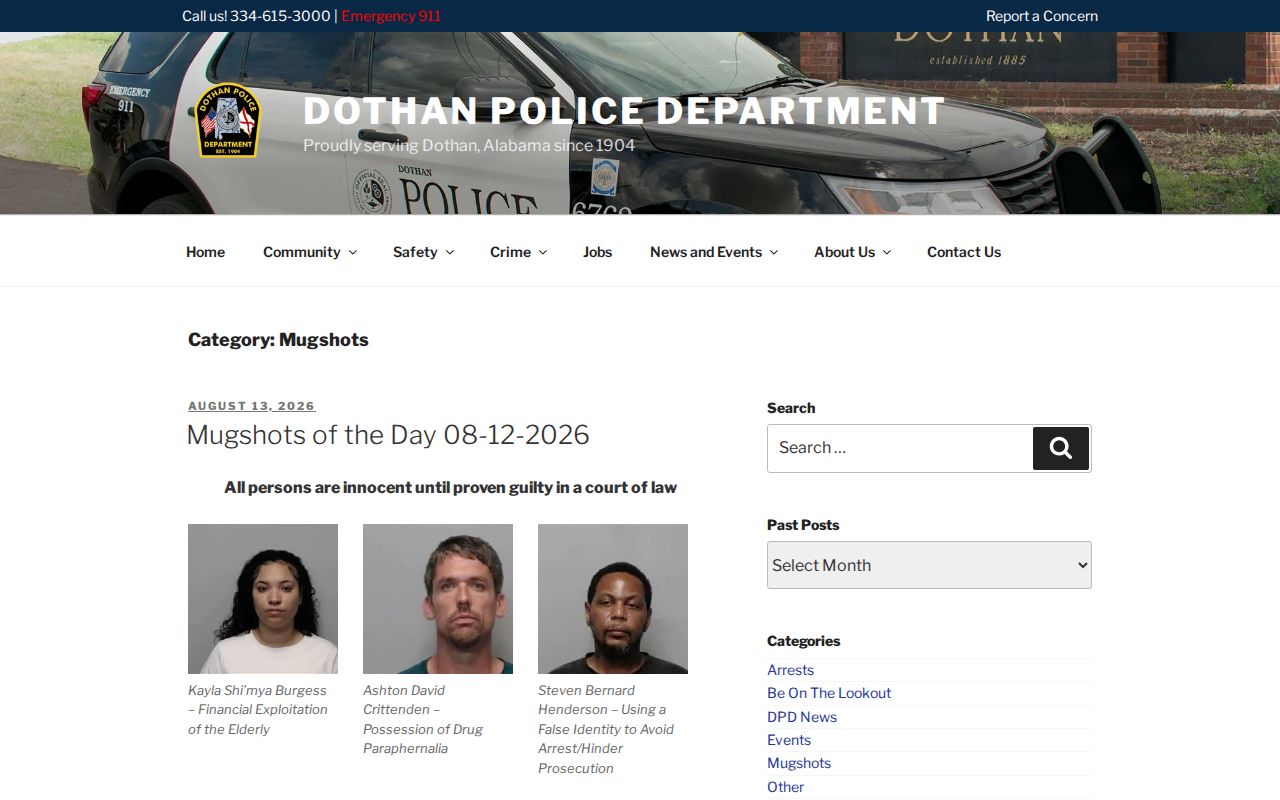
Task: Click the Kayla Shi'mya Burgess caption text
Action: pos(258,710)
